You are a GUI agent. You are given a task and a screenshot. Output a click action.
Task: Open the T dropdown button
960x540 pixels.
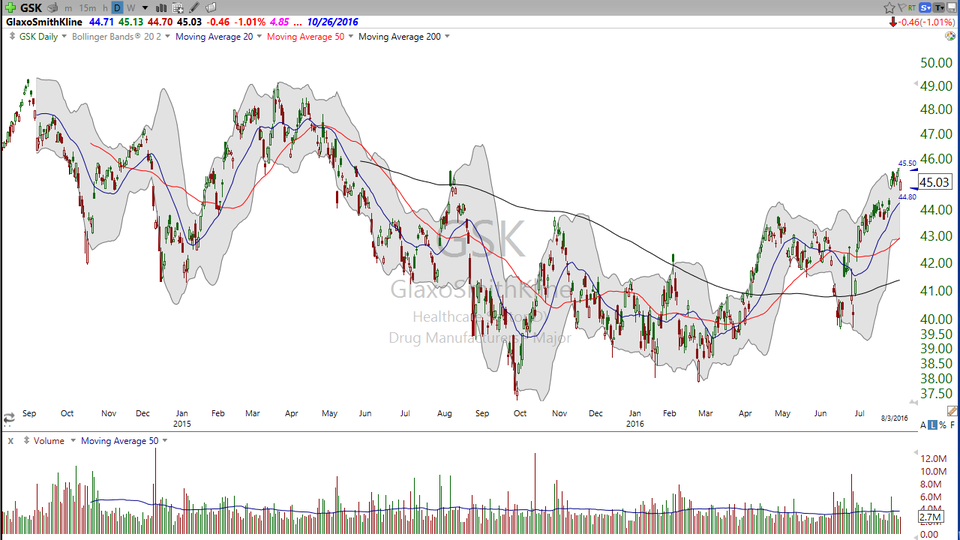938,8
